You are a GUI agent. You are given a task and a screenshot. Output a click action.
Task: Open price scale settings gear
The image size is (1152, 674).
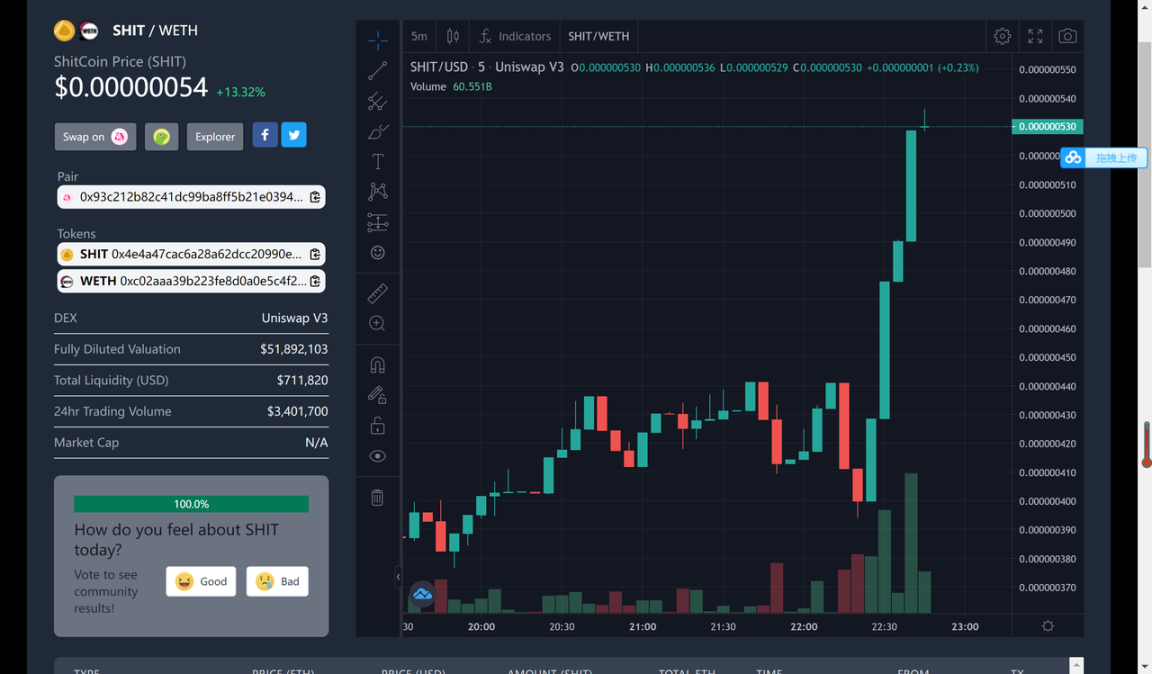pyautogui.click(x=1048, y=626)
